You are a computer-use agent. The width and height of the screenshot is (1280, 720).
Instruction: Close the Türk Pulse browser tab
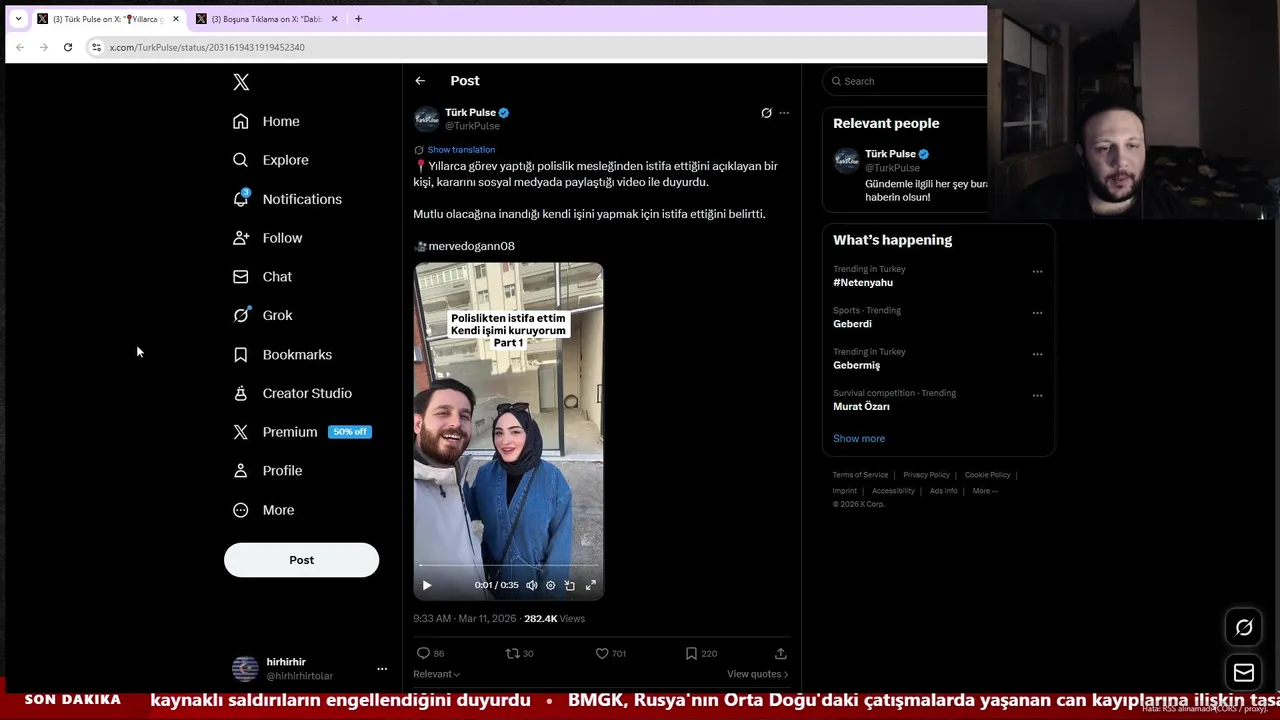pos(175,19)
